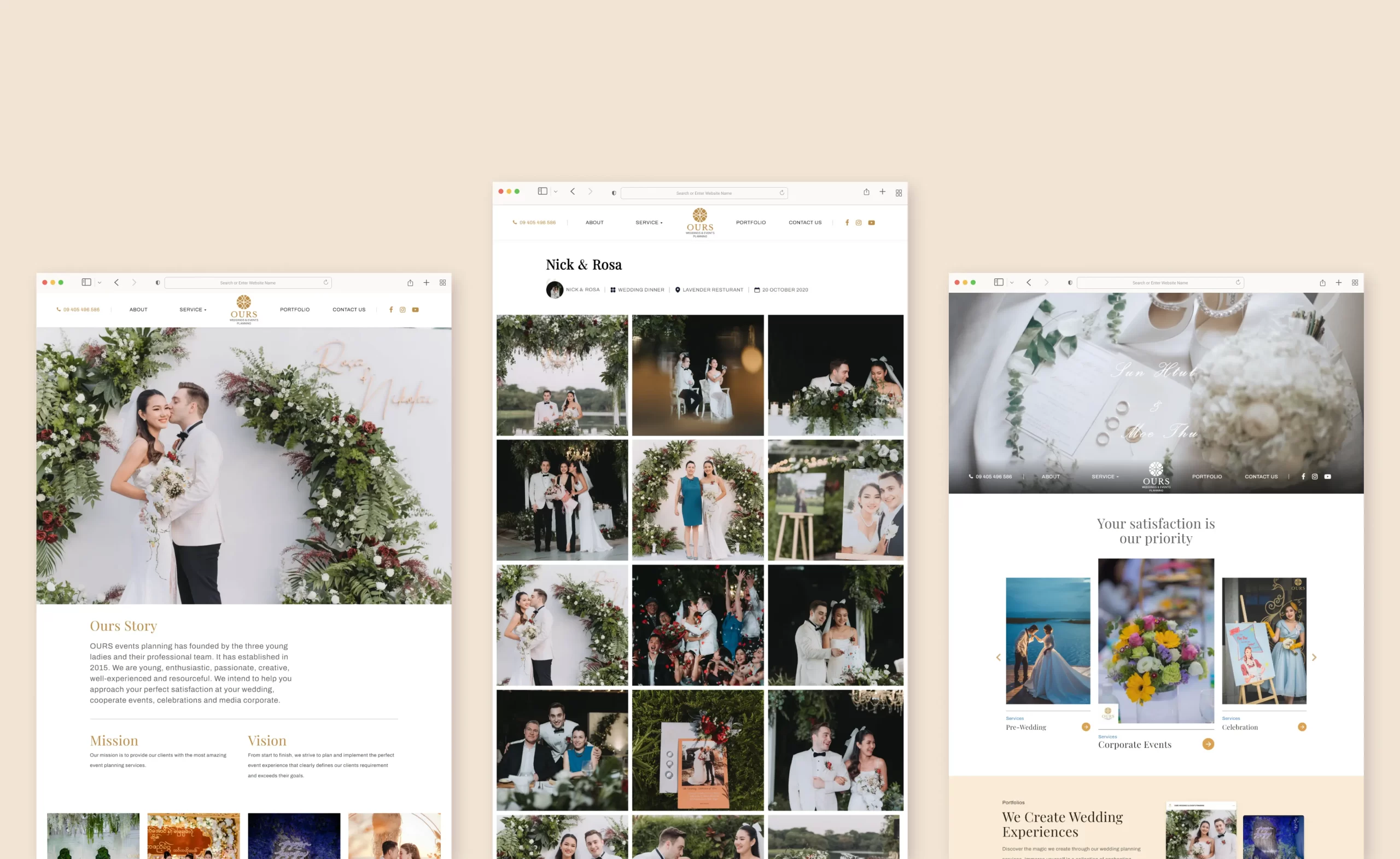
Task: Go back in the right browser window
Action: pyautogui.click(x=1029, y=282)
